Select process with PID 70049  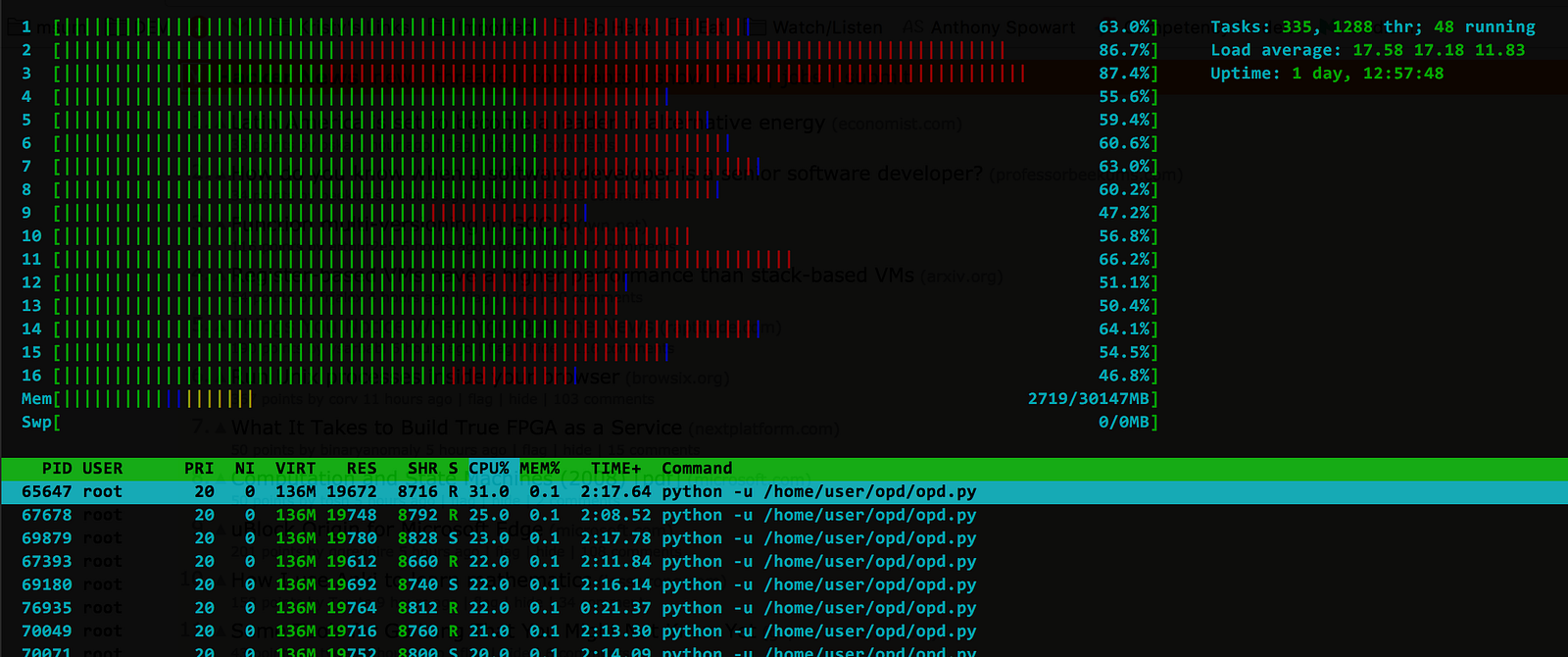784,632
